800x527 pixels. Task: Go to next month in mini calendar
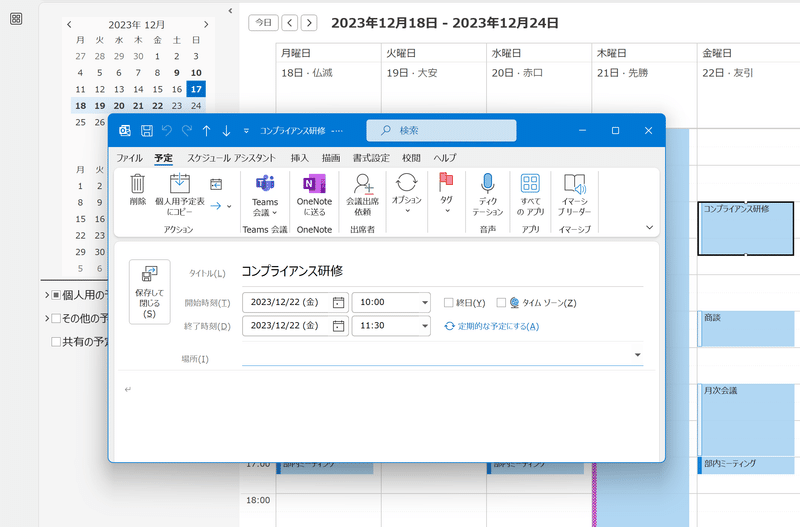206,24
